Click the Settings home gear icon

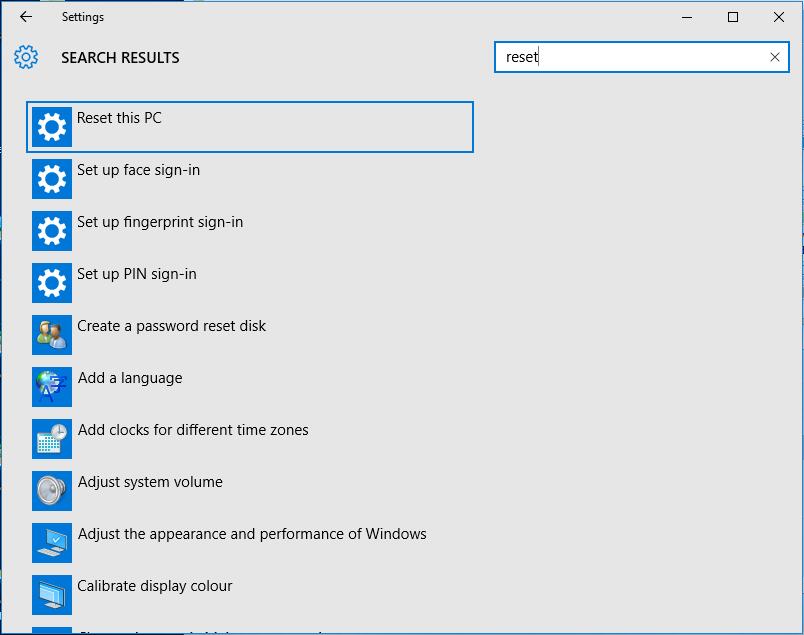click(26, 57)
